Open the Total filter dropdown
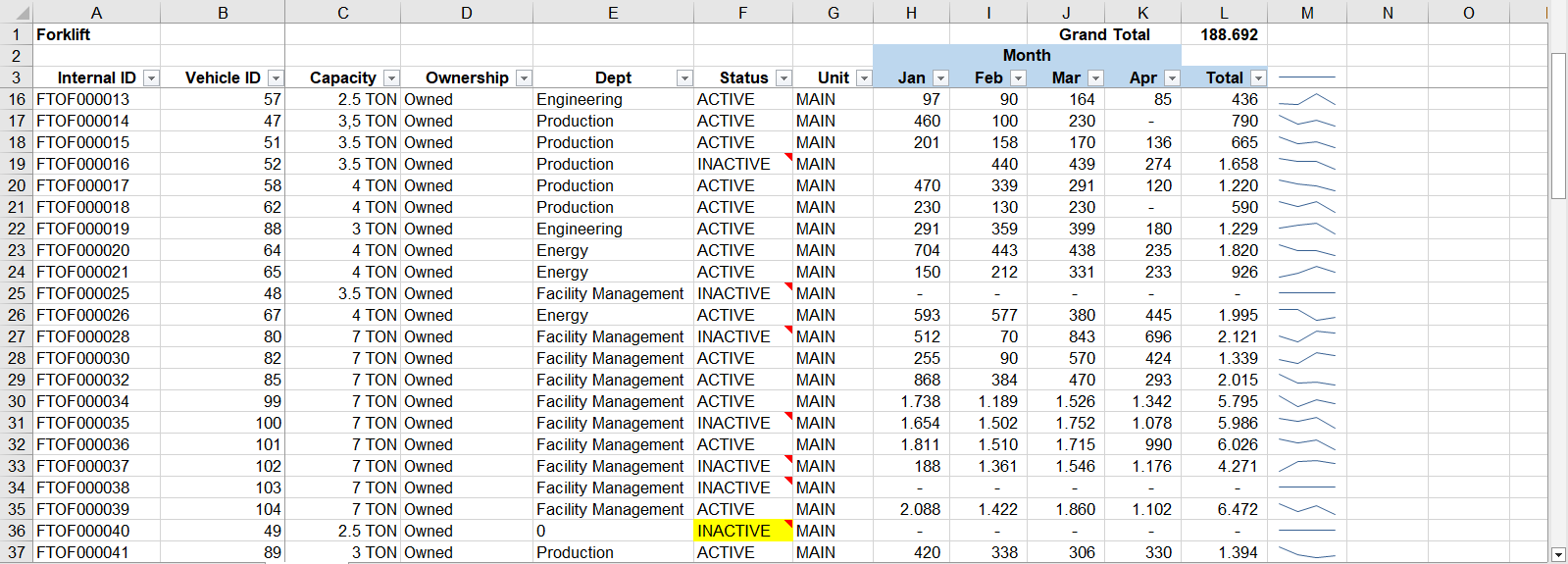Screen dimensions: 1568x564 (1258, 78)
